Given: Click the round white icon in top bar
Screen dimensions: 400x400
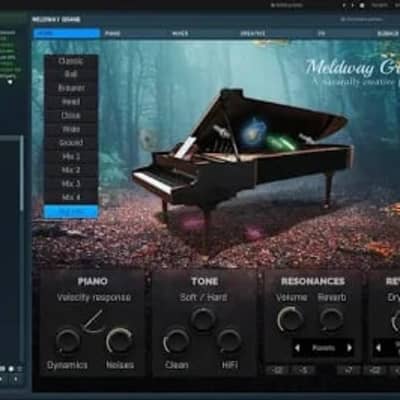Looking at the screenshot, I should [362, 6].
